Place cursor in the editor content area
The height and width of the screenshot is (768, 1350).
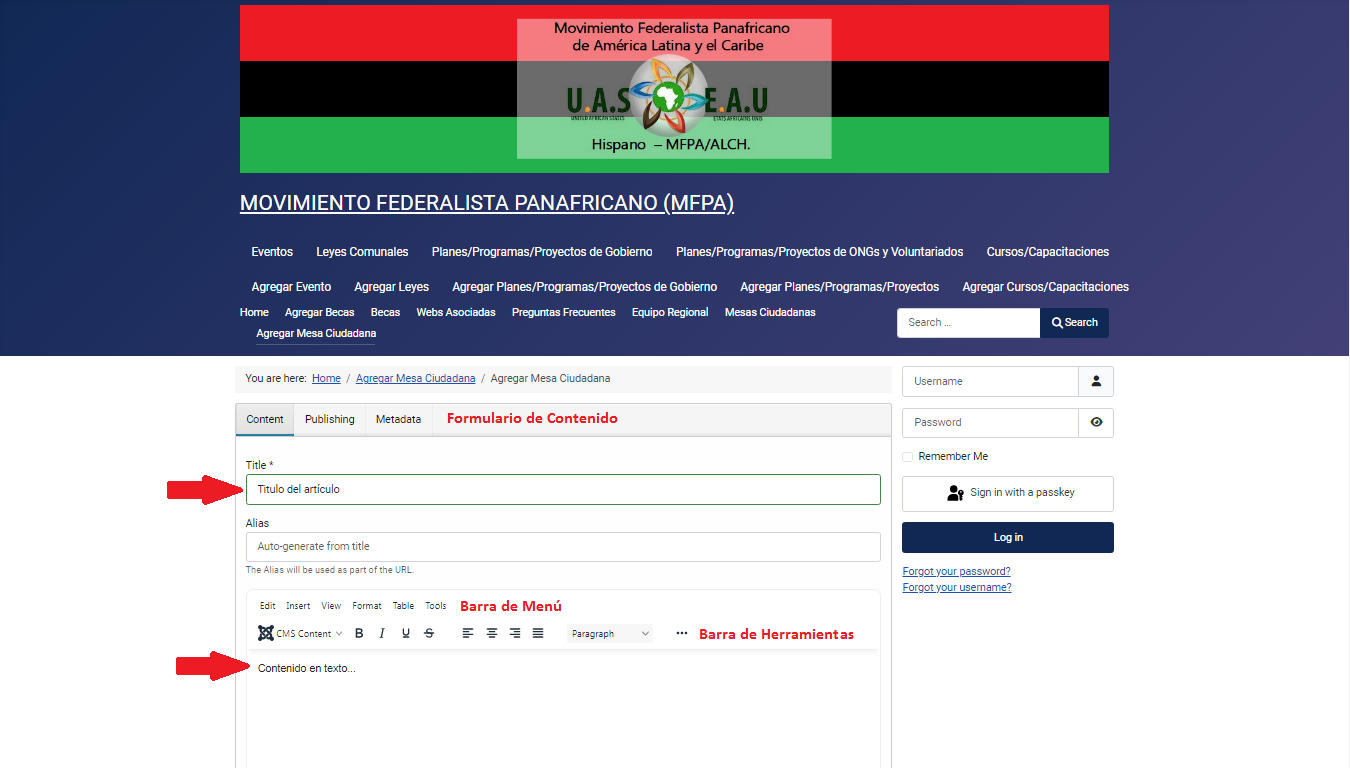coord(563,710)
